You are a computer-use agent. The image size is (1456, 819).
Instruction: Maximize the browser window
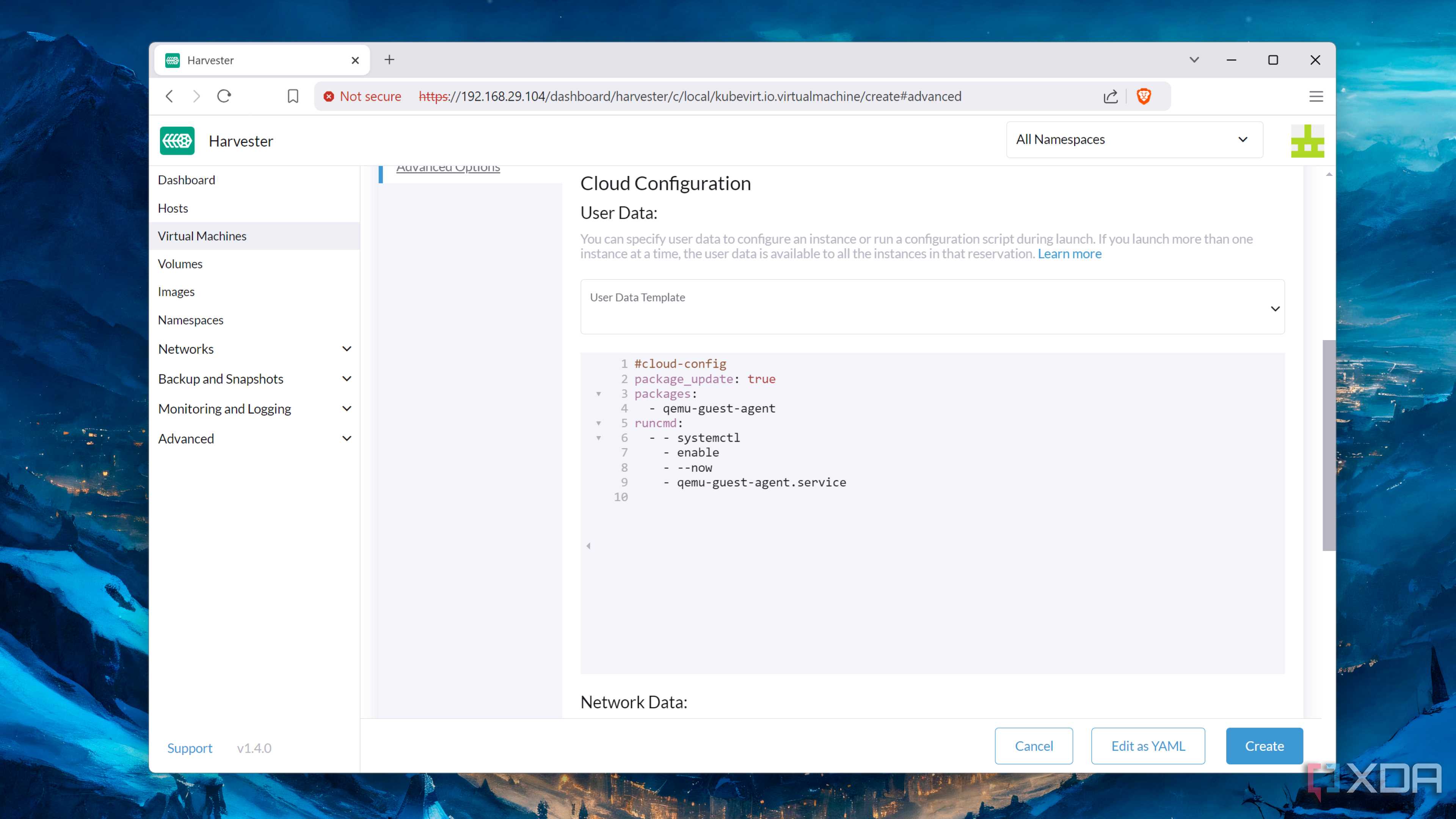pyautogui.click(x=1273, y=60)
